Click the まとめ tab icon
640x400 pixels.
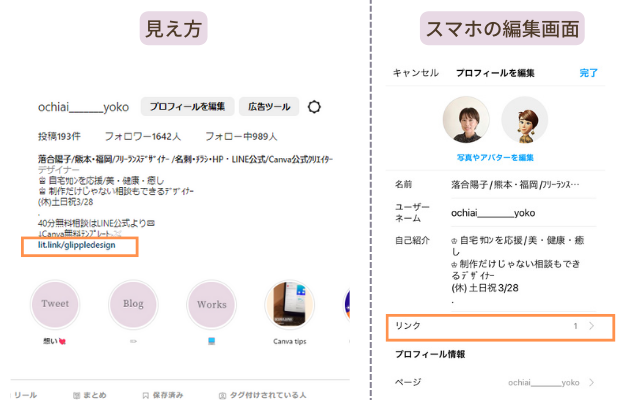point(76,395)
